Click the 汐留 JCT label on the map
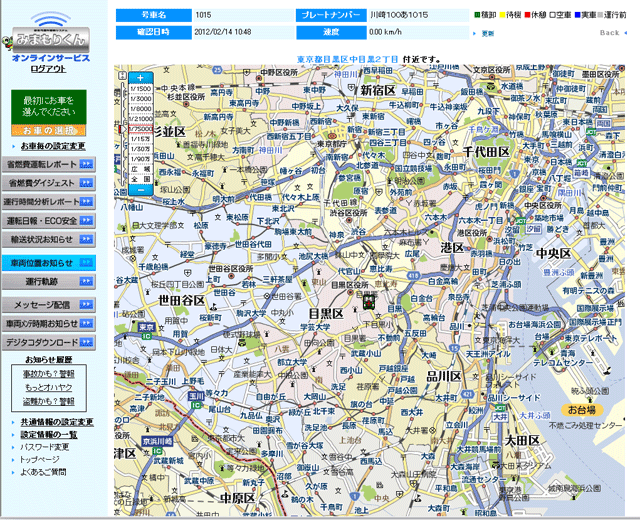The height and width of the screenshot is (520, 640). pos(533,229)
